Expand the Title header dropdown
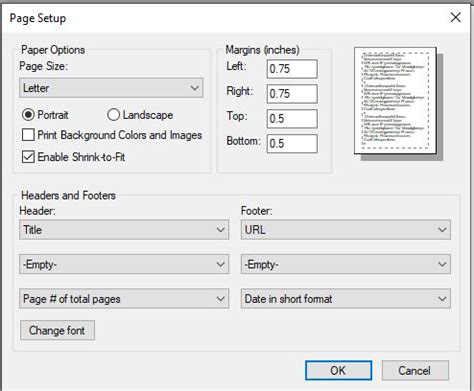 pos(124,230)
